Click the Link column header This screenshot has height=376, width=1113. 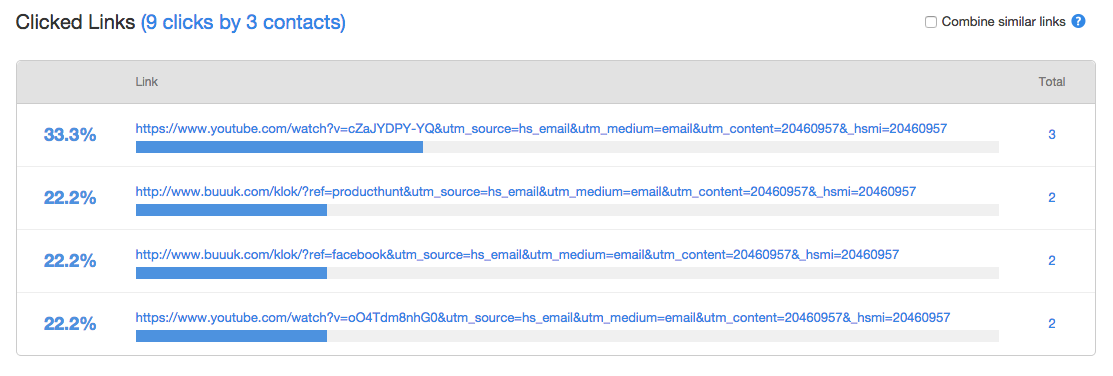click(147, 82)
